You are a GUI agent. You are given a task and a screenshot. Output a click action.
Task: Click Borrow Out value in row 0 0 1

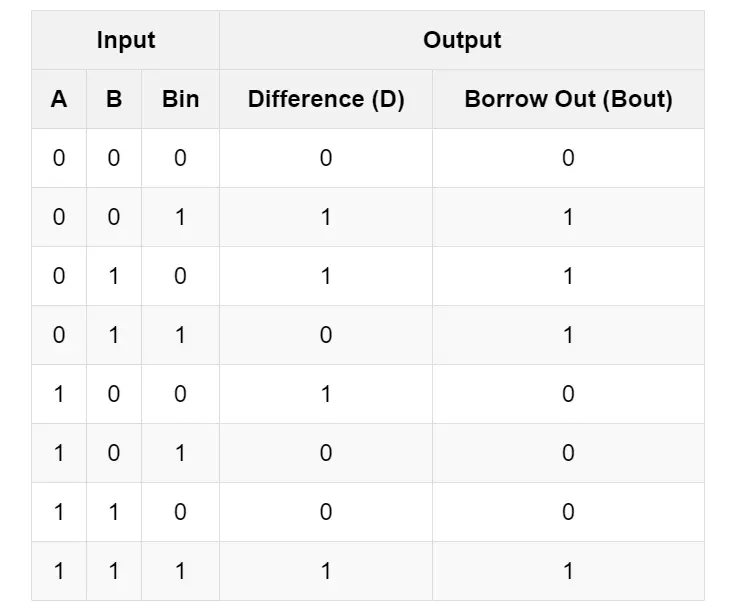pyautogui.click(x=568, y=217)
